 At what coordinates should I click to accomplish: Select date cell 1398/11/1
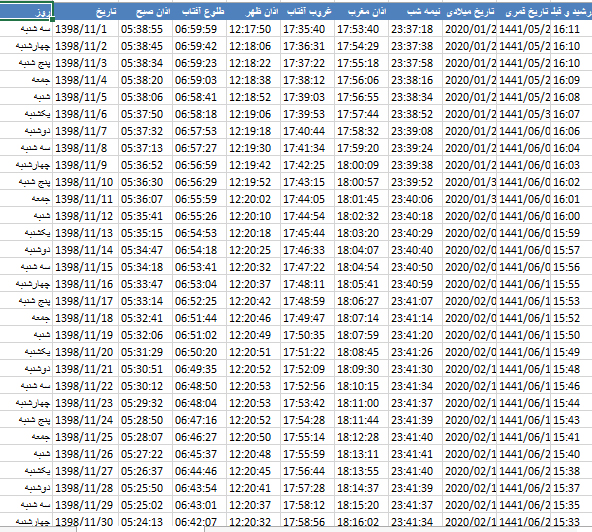click(x=86, y=29)
